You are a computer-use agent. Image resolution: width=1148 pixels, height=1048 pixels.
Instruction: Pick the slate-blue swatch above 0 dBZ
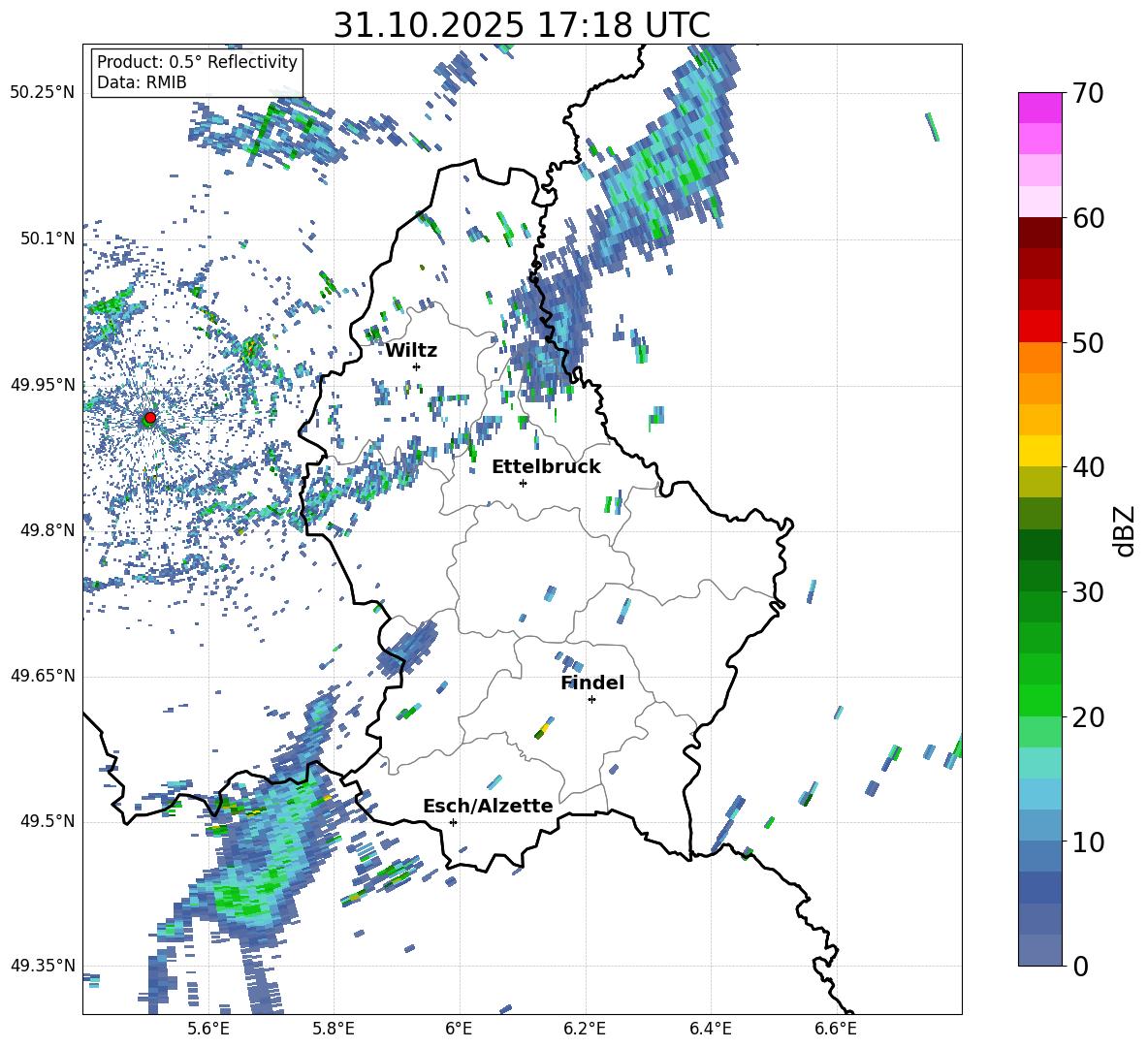click(1039, 950)
